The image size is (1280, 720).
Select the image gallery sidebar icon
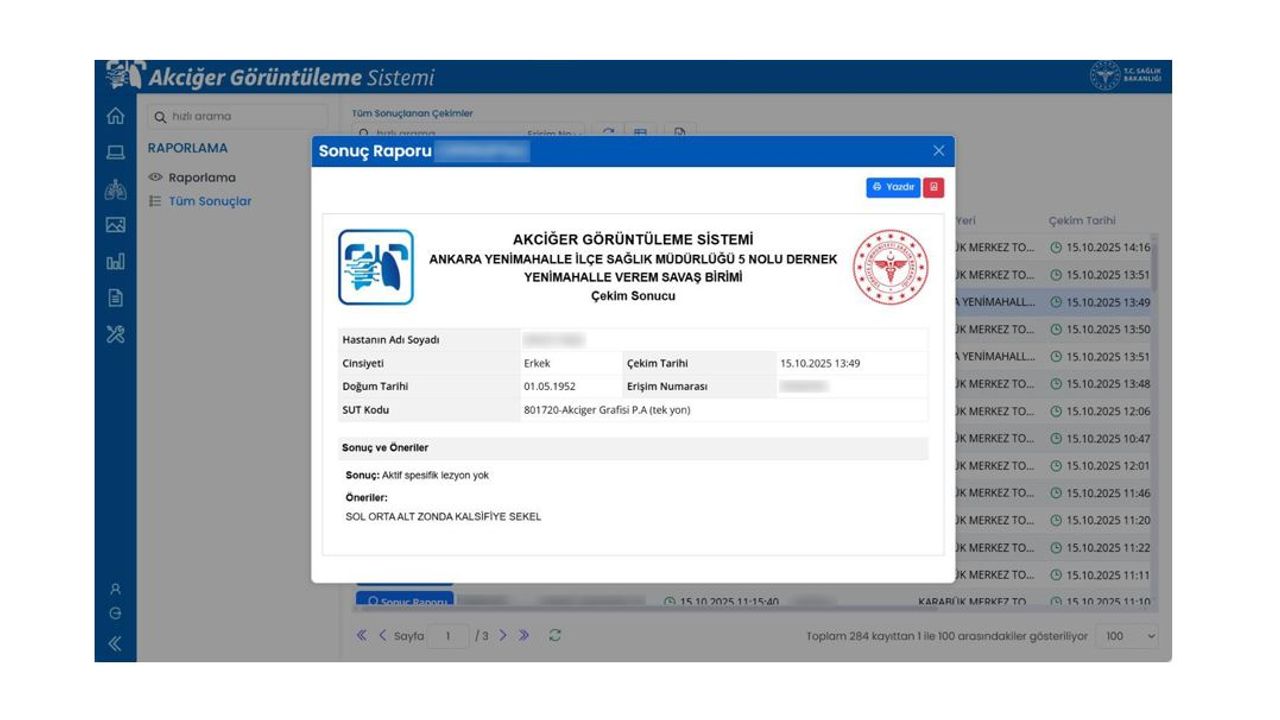coord(115,225)
